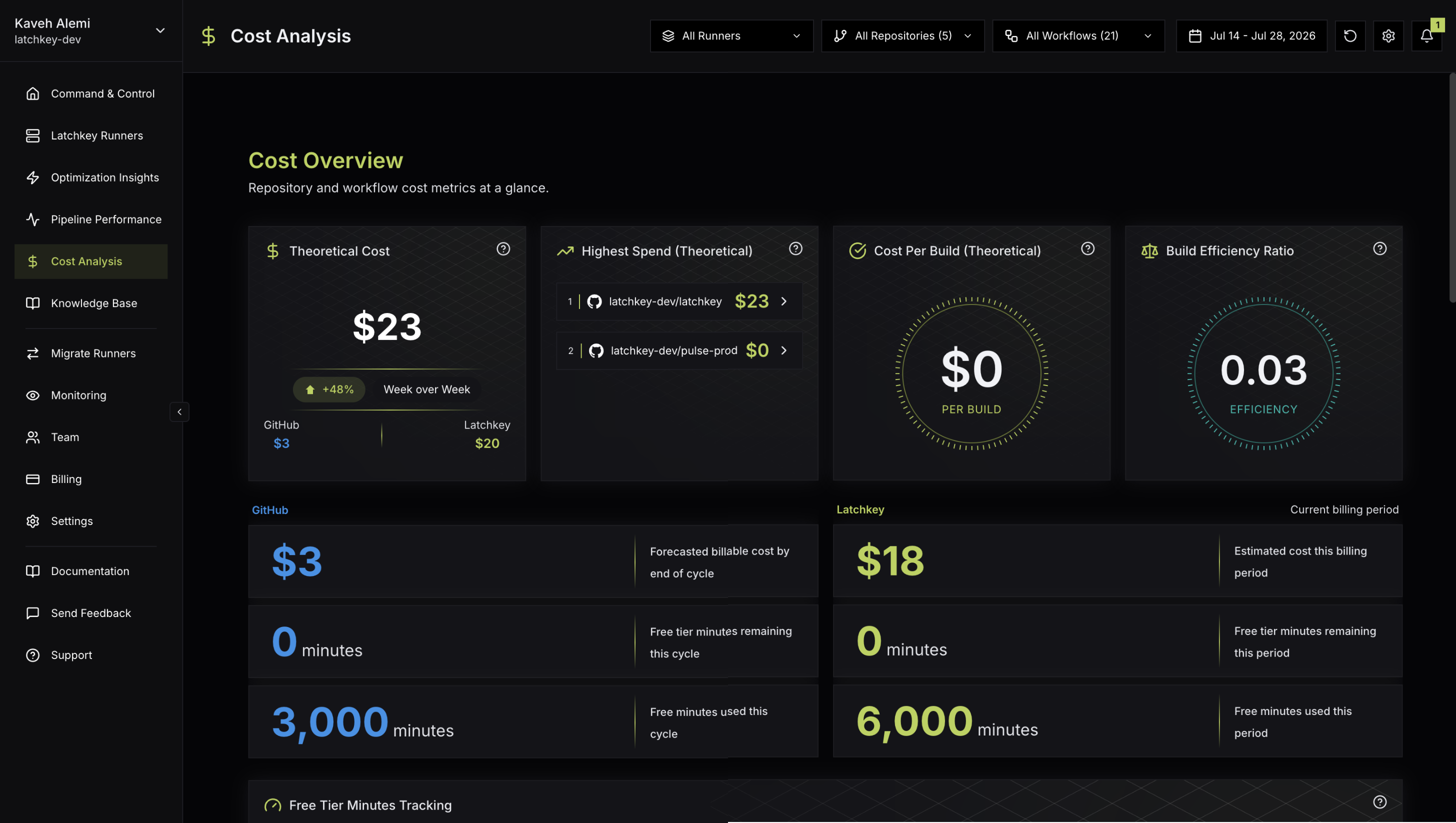Open Latchkey Runners page

pyautogui.click(x=90, y=135)
